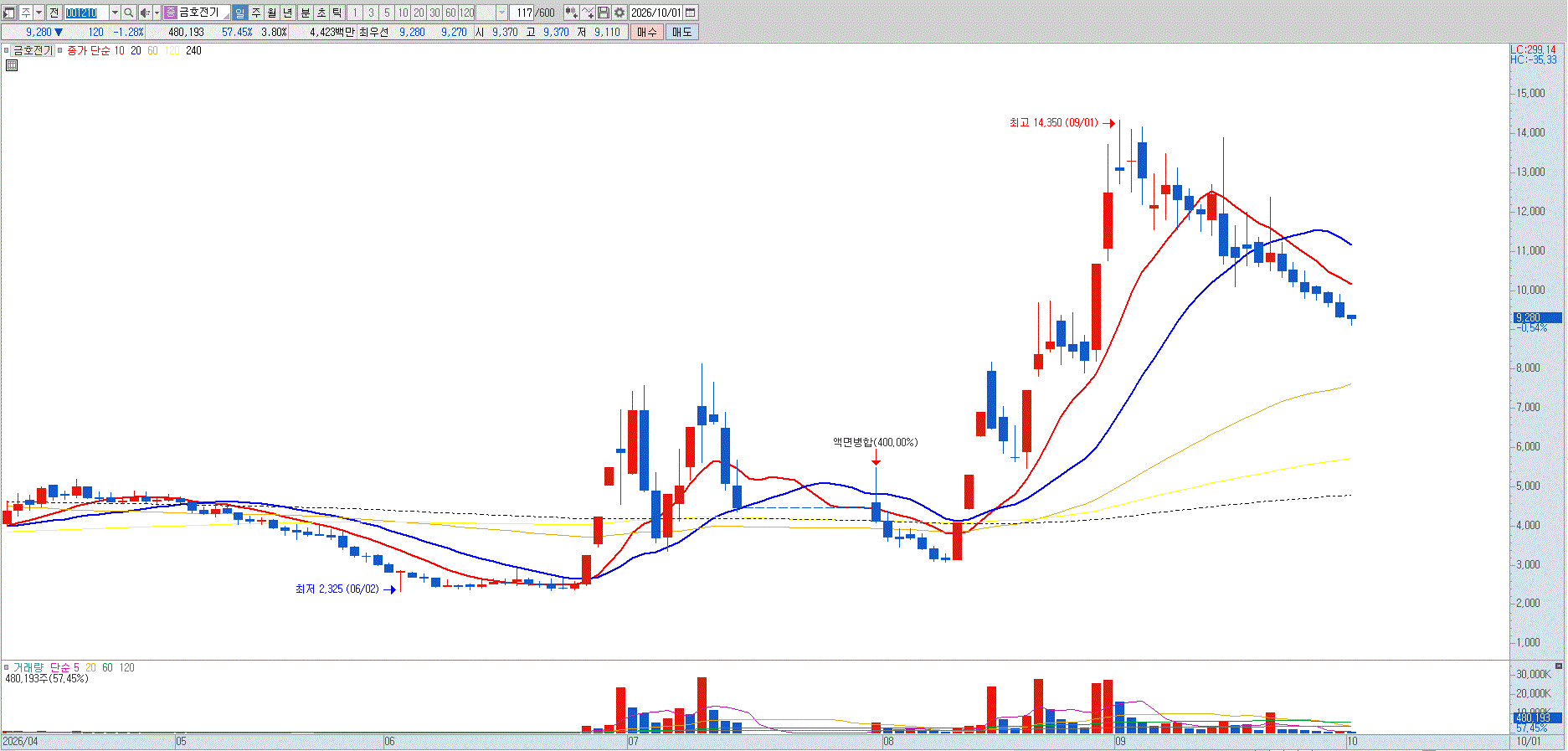Viewport: 1568px width, 751px height.
Task: Save the chart with the floppy icon
Action: 604,13
